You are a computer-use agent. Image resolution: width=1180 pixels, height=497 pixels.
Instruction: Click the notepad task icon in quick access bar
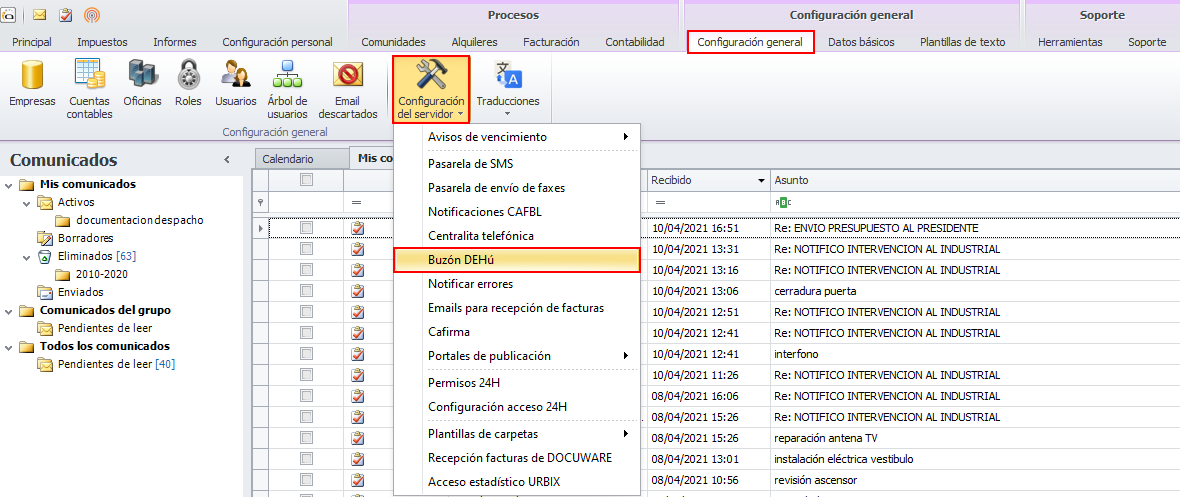point(65,14)
